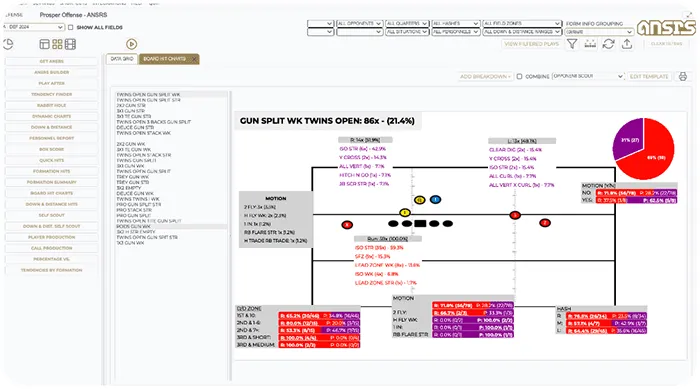
Task: Click the Box Score sidebar button
Action: (x=51, y=149)
